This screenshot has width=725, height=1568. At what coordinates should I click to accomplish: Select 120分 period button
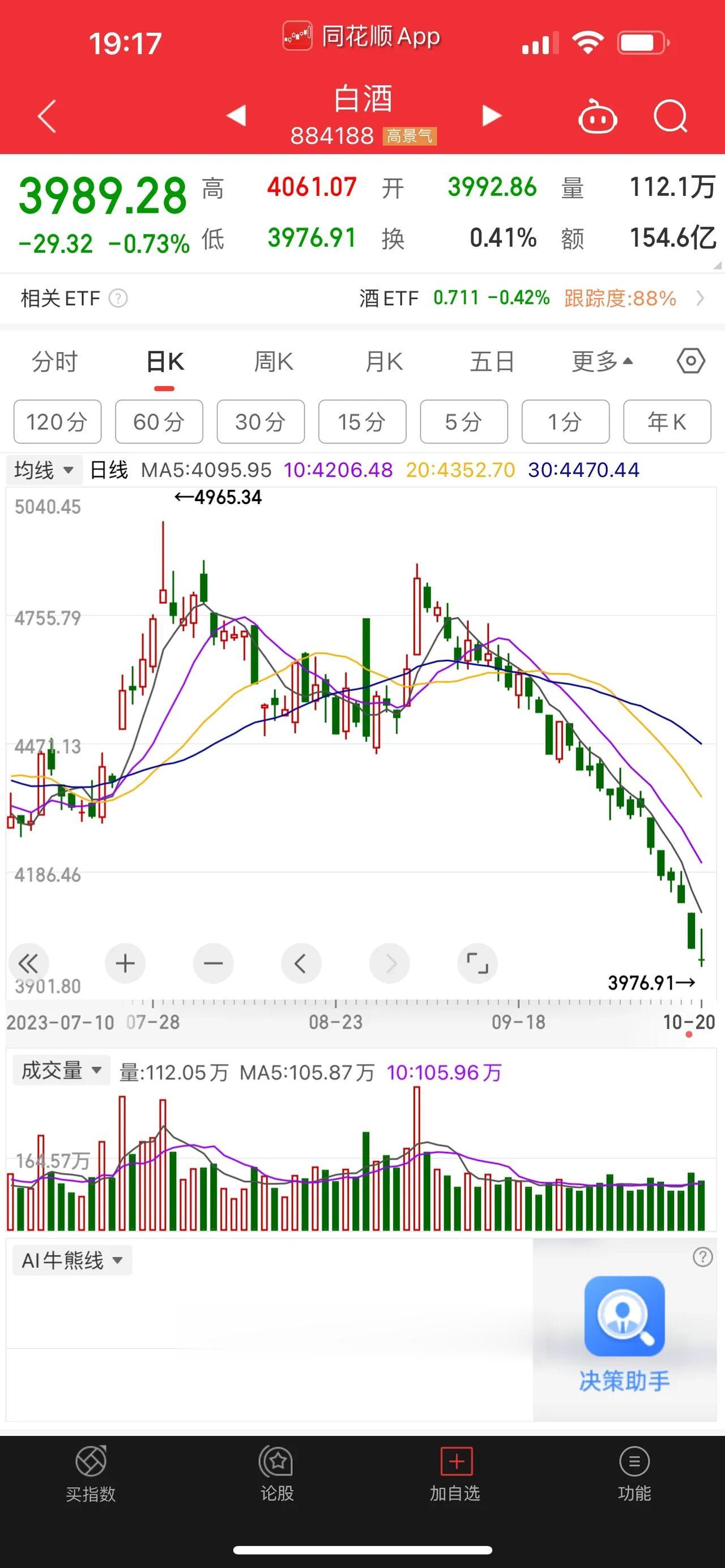(x=57, y=421)
